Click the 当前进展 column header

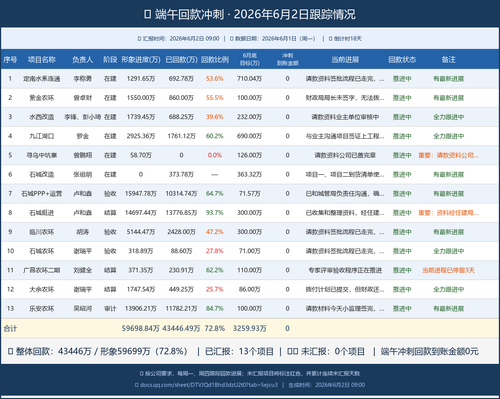click(x=345, y=60)
